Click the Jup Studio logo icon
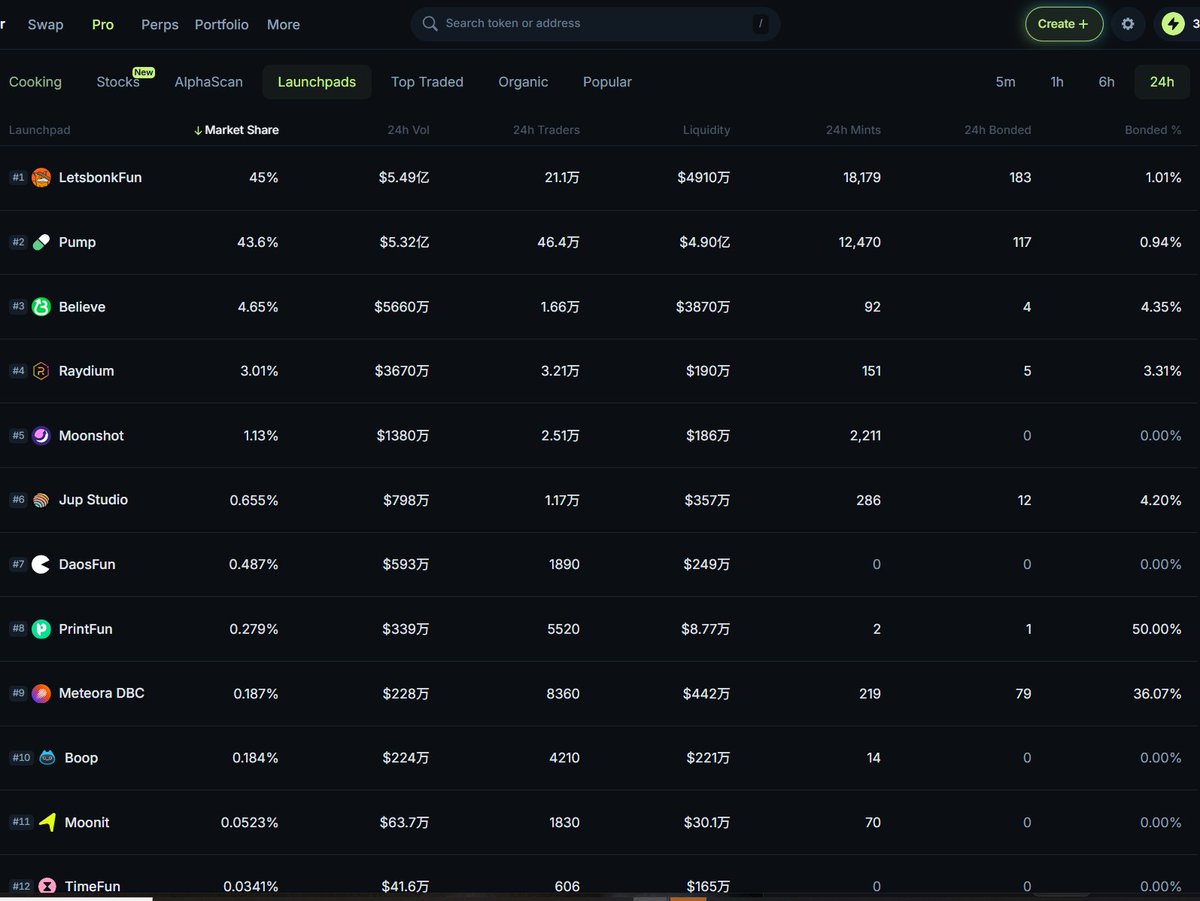The height and width of the screenshot is (901, 1200). [41, 500]
